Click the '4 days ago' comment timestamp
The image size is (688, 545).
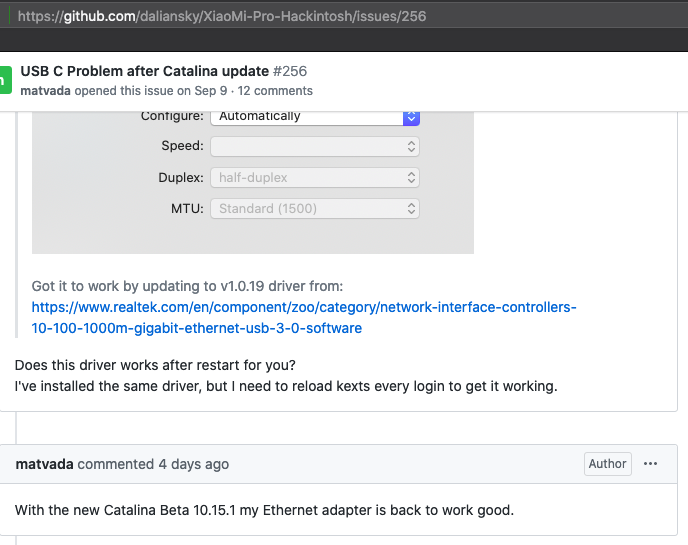(x=194, y=464)
